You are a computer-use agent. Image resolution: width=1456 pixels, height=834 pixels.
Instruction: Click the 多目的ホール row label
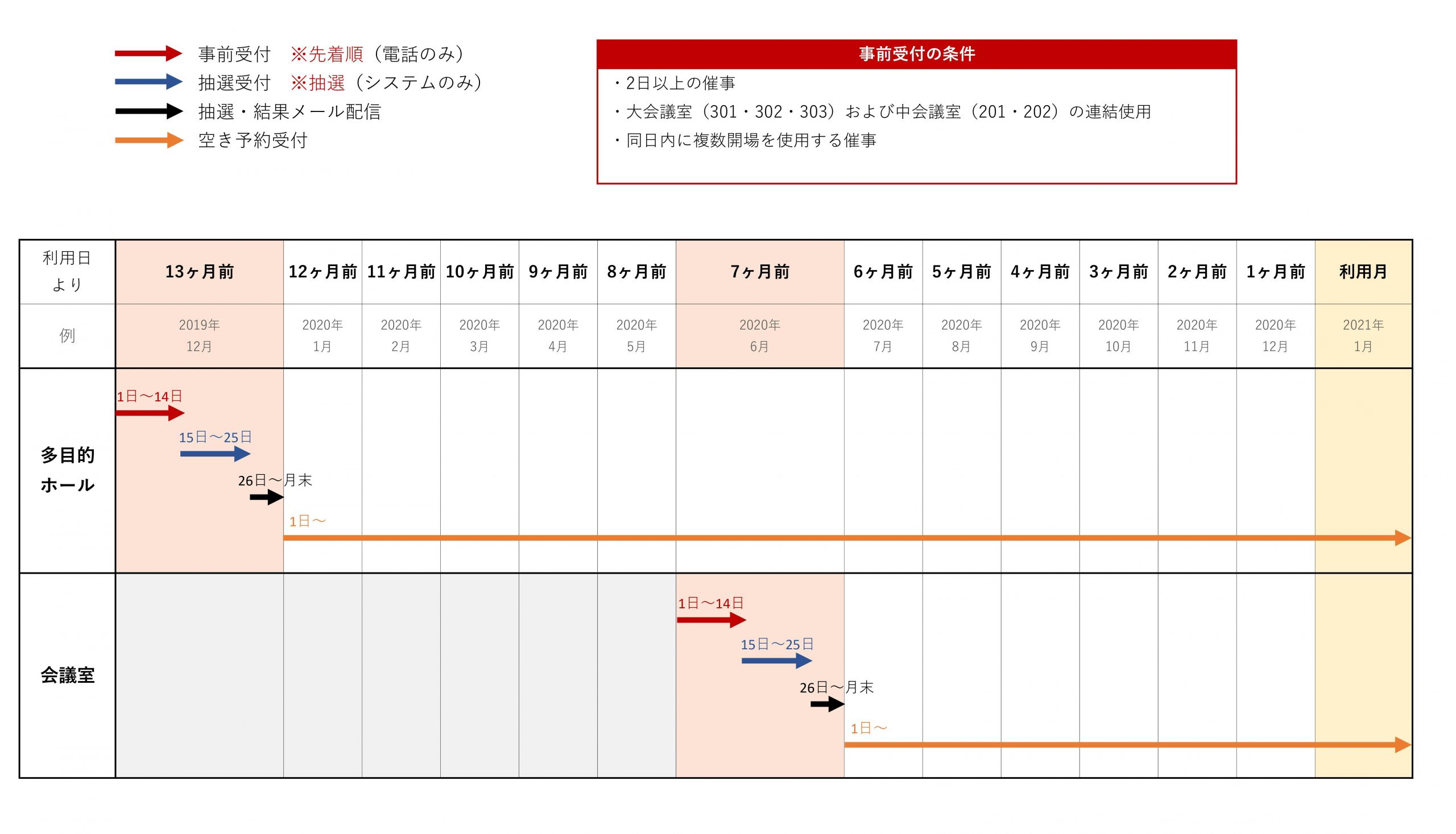coord(68,470)
